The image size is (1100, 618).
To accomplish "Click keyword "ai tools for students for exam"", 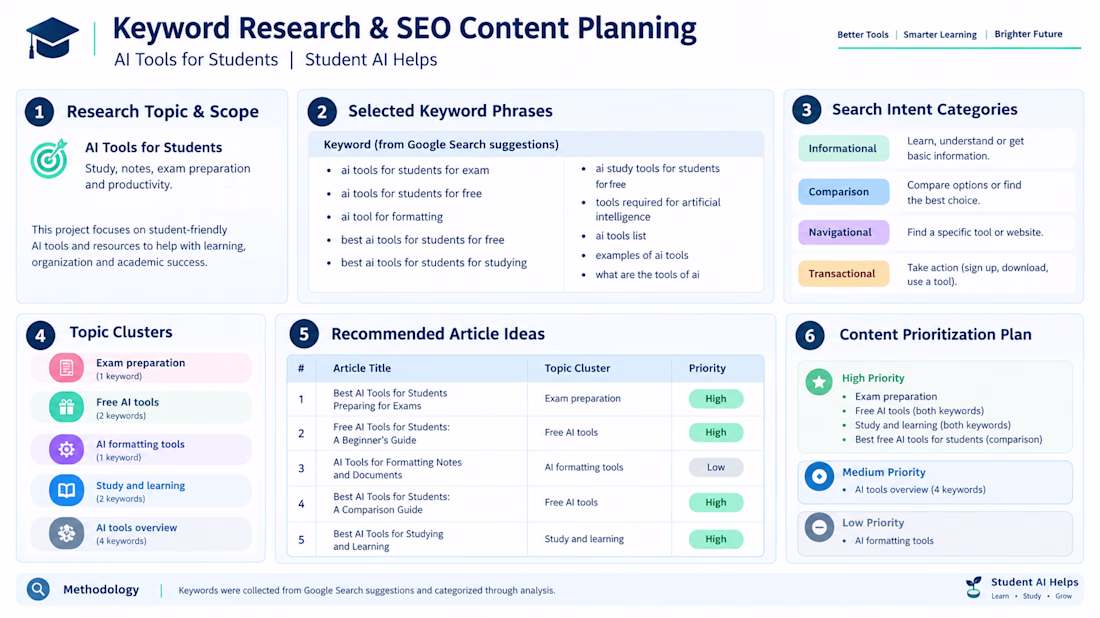I will 415,170.
